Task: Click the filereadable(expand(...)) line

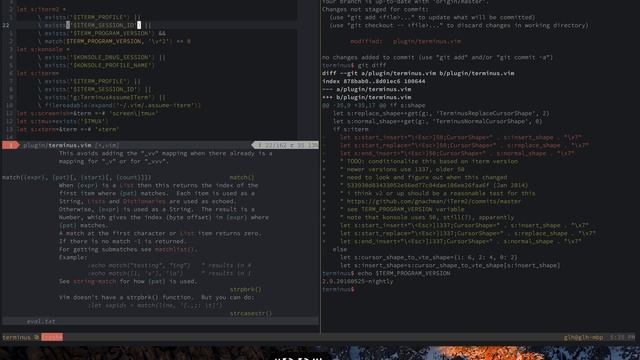Action: point(119,105)
